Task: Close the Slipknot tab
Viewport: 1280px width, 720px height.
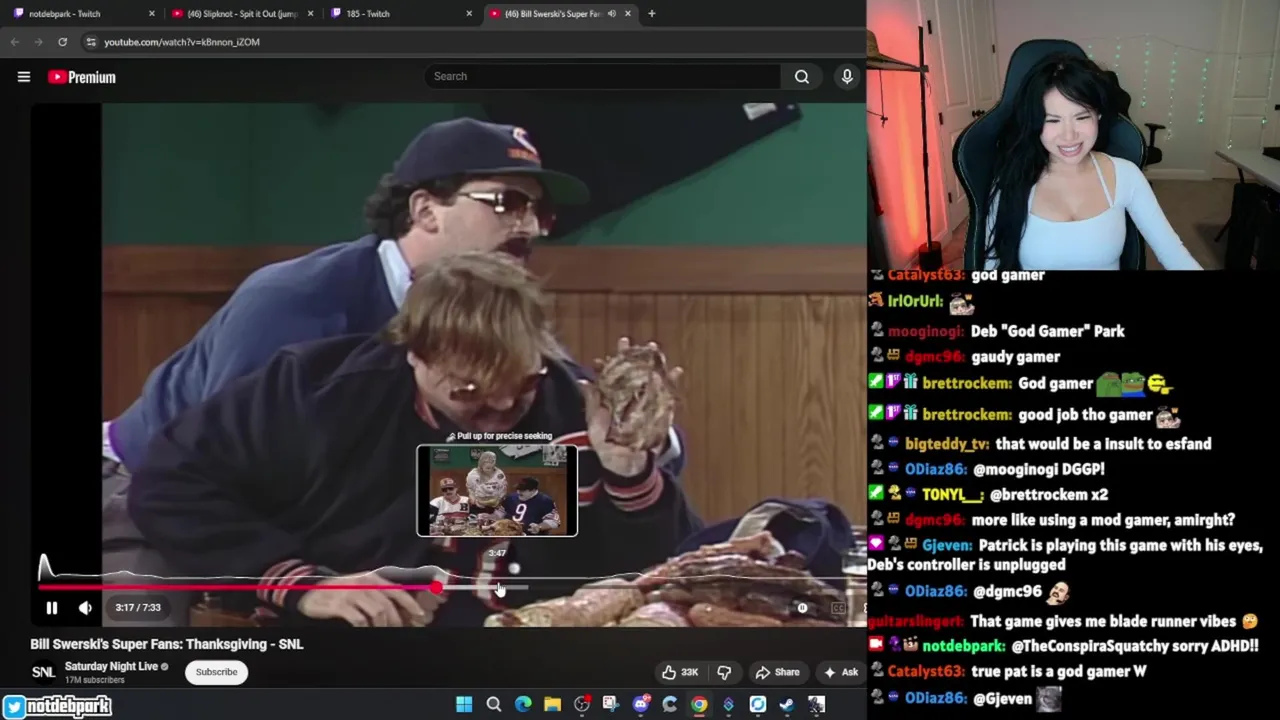Action: tap(310, 14)
